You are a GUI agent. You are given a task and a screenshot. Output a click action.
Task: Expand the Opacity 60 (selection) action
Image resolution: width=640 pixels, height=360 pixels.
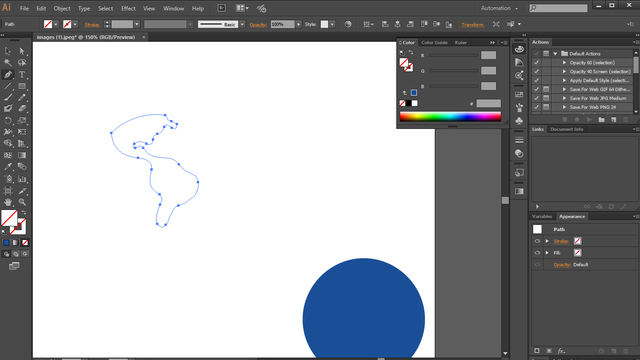[x=564, y=62]
